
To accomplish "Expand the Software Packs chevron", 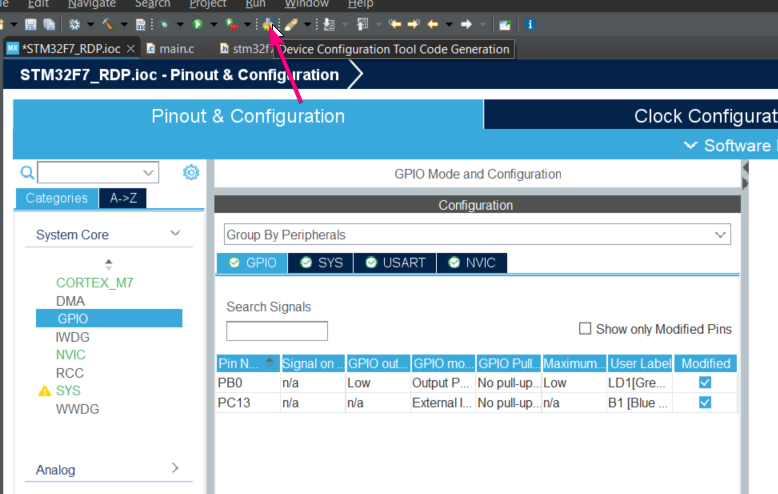I will (690, 145).
